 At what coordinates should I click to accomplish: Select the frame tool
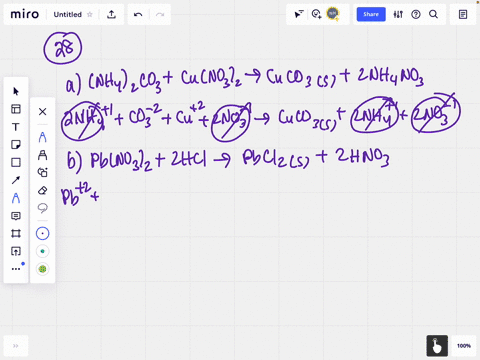pyautogui.click(x=16, y=233)
